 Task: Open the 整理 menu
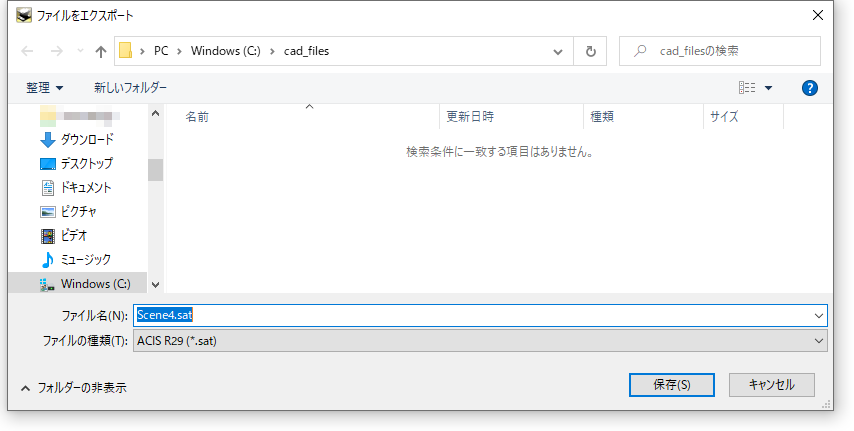(x=45, y=88)
